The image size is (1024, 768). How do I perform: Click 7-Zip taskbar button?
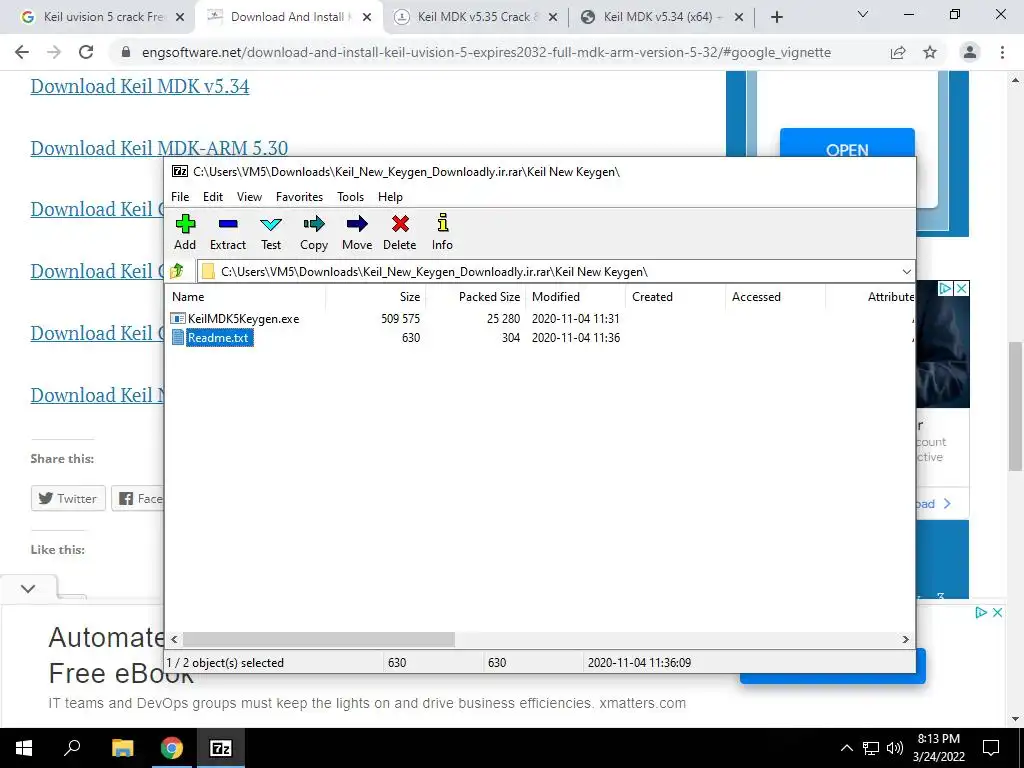pos(221,748)
